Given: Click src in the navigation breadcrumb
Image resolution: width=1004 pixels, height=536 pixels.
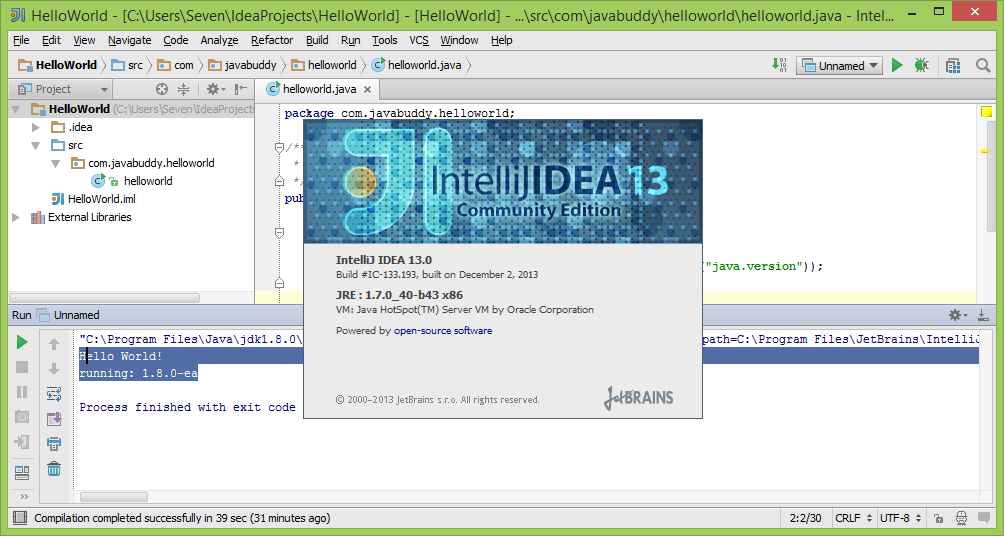Looking at the screenshot, I should coord(127,65).
